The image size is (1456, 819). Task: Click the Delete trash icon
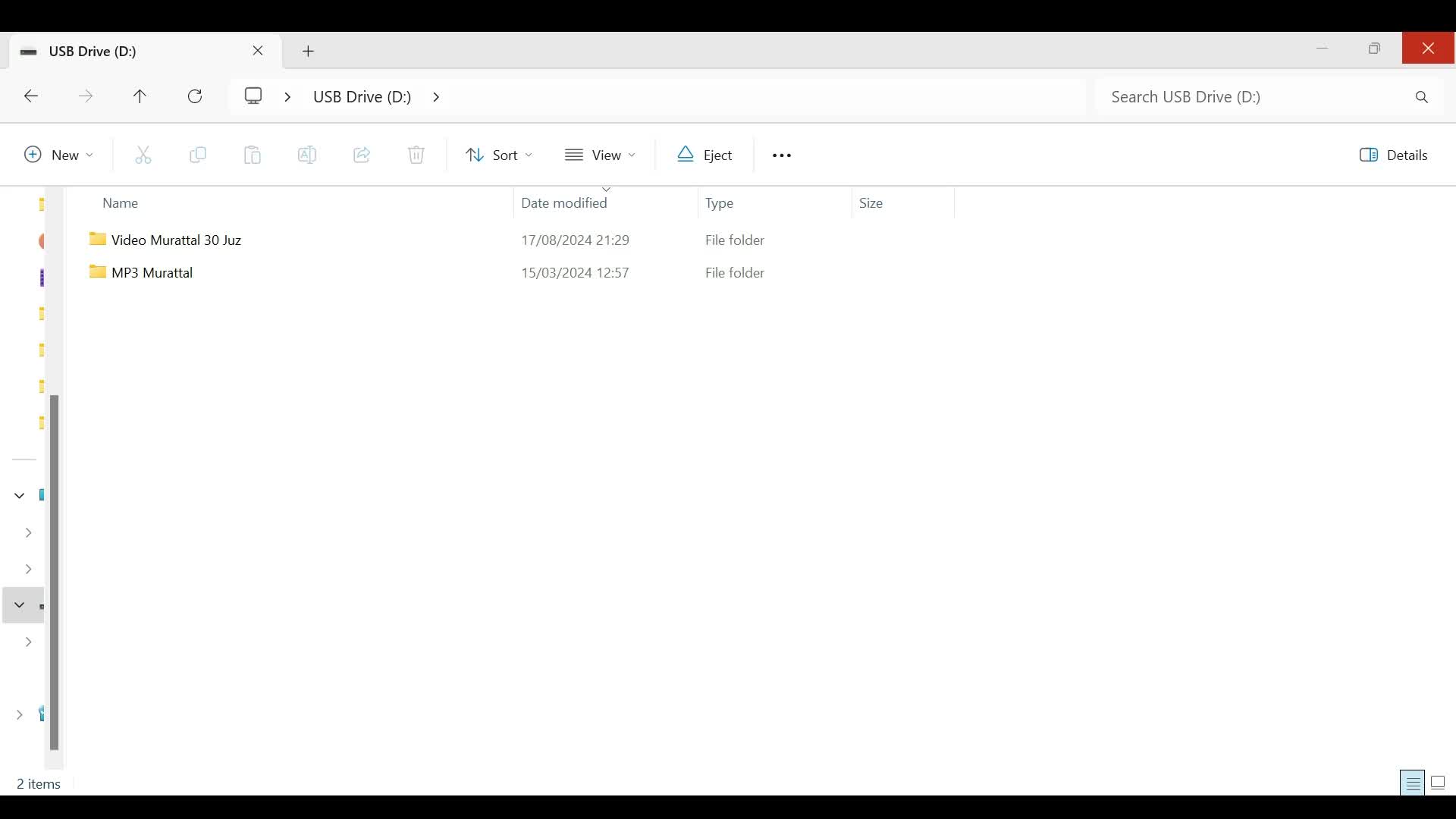click(416, 155)
